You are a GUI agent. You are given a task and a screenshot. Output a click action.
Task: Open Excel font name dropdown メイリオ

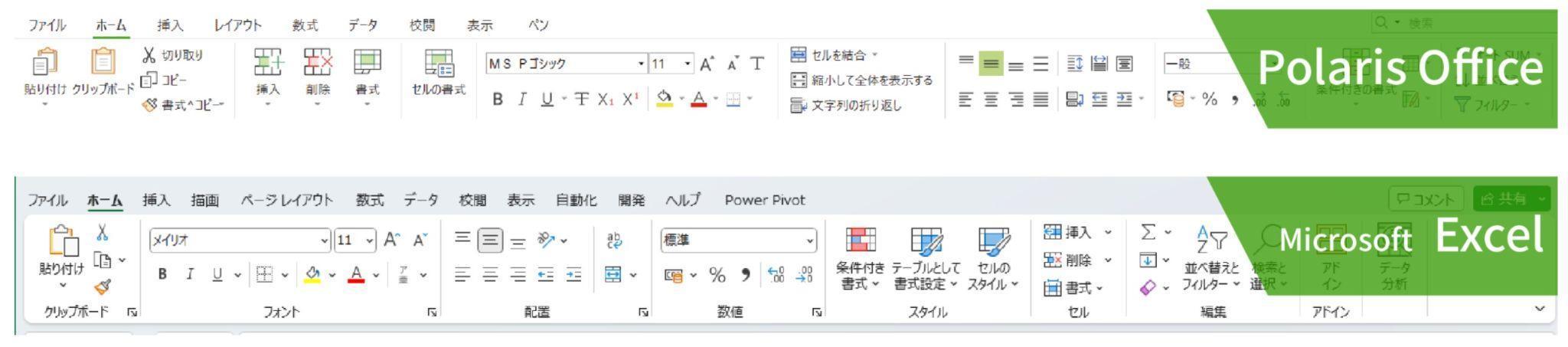240,240
